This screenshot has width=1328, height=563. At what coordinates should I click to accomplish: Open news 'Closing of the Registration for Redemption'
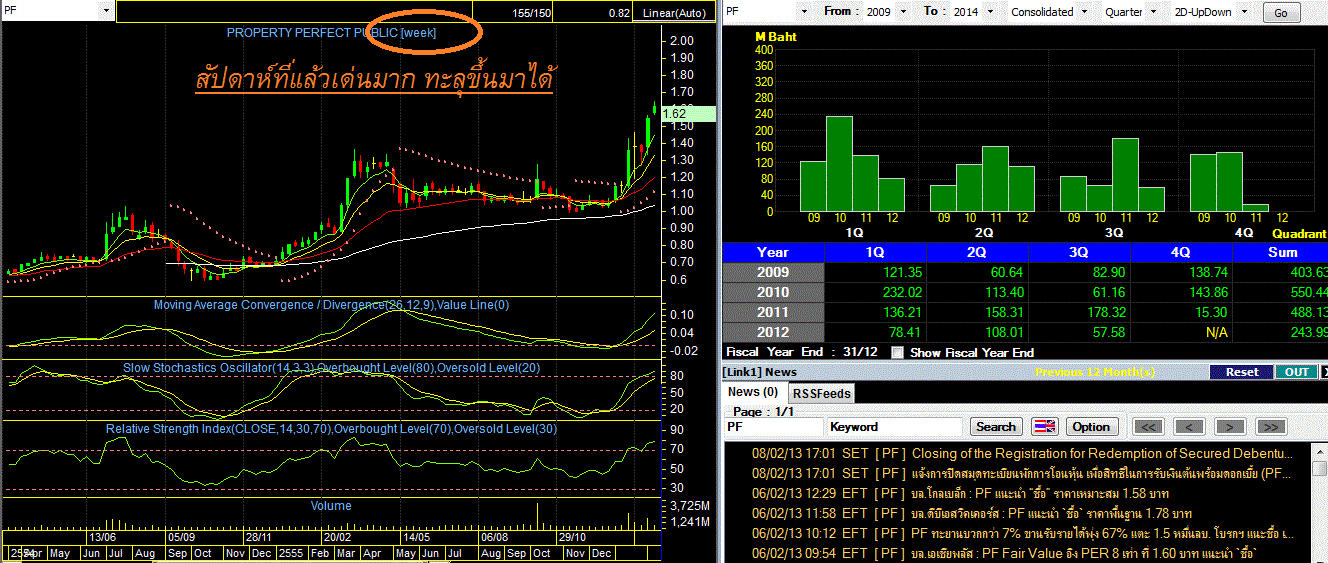1023,453
